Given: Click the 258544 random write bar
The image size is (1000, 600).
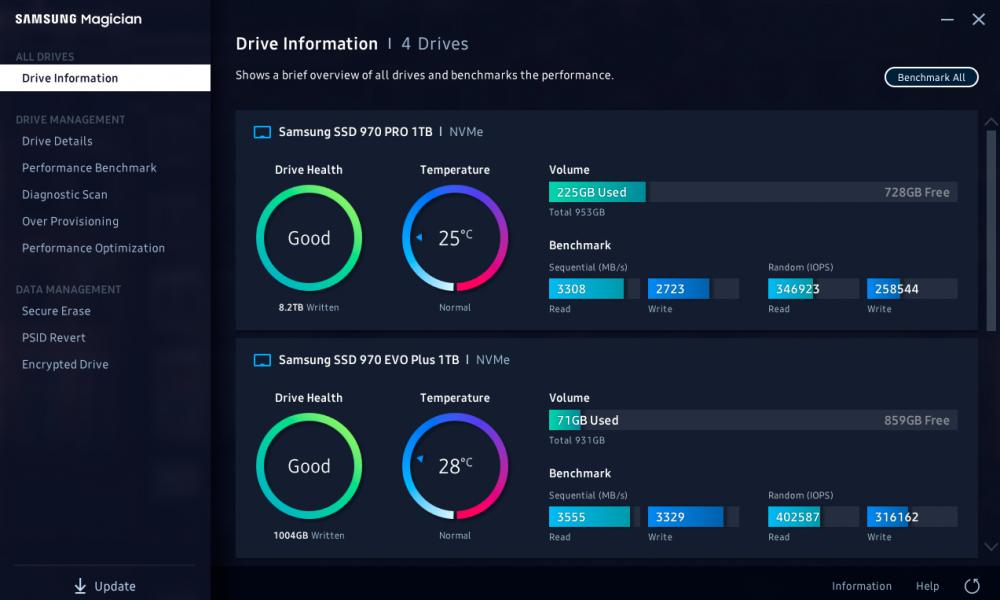Looking at the screenshot, I should click(912, 289).
